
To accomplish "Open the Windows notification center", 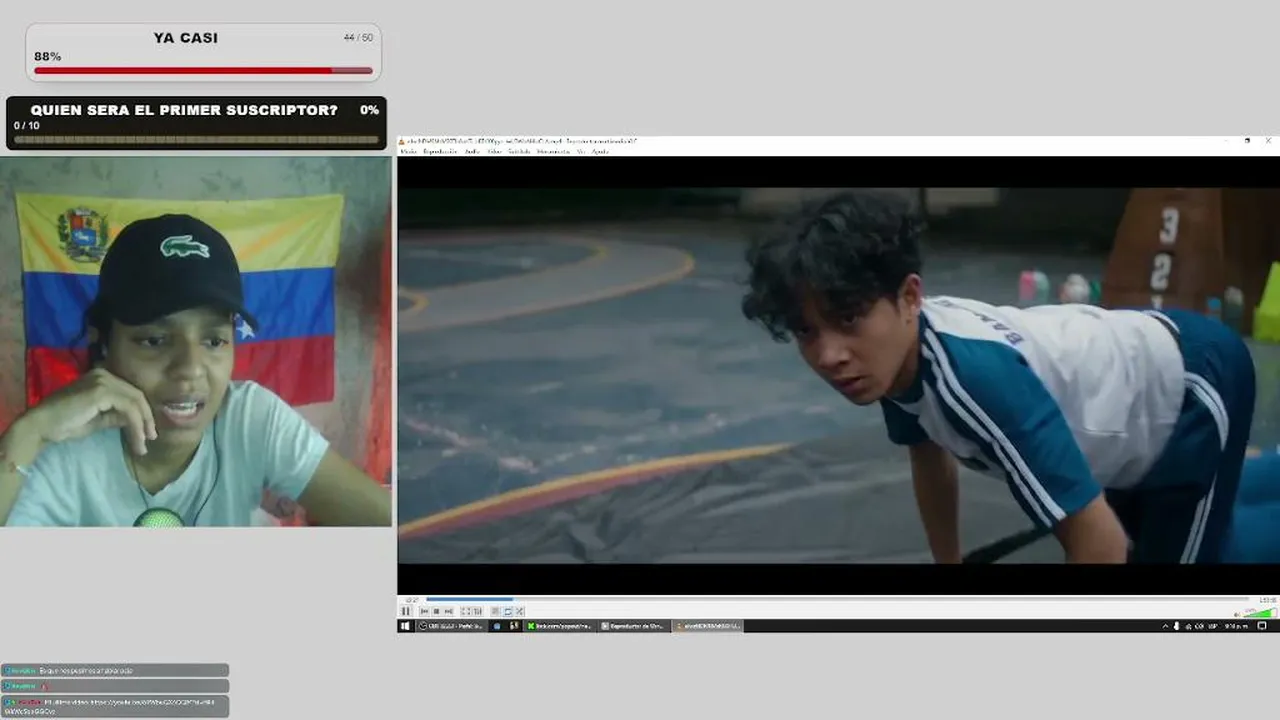I will (1262, 626).
